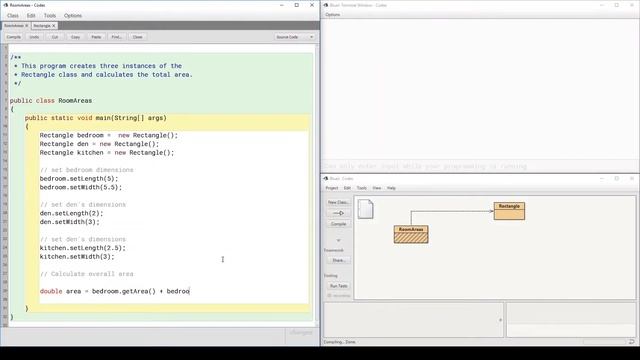This screenshot has width=640, height=360.
Task: Open the Edit menu in BlueJ main window
Action: coord(347,188)
